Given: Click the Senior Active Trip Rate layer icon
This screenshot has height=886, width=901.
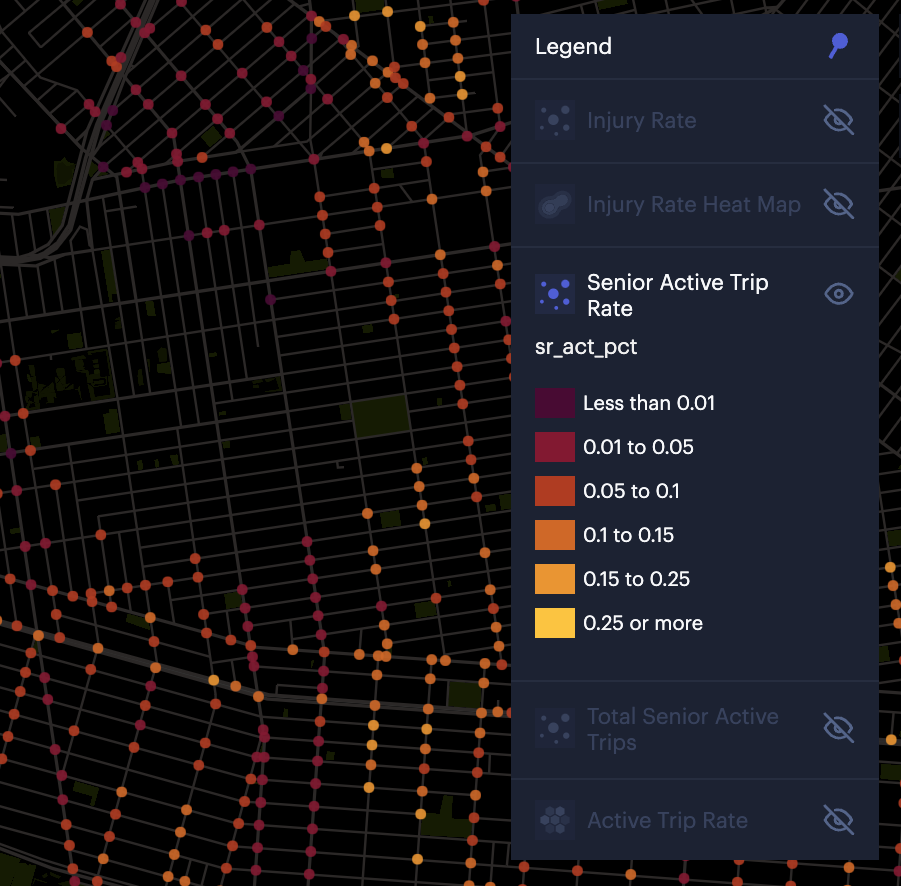Looking at the screenshot, I should click(555, 294).
